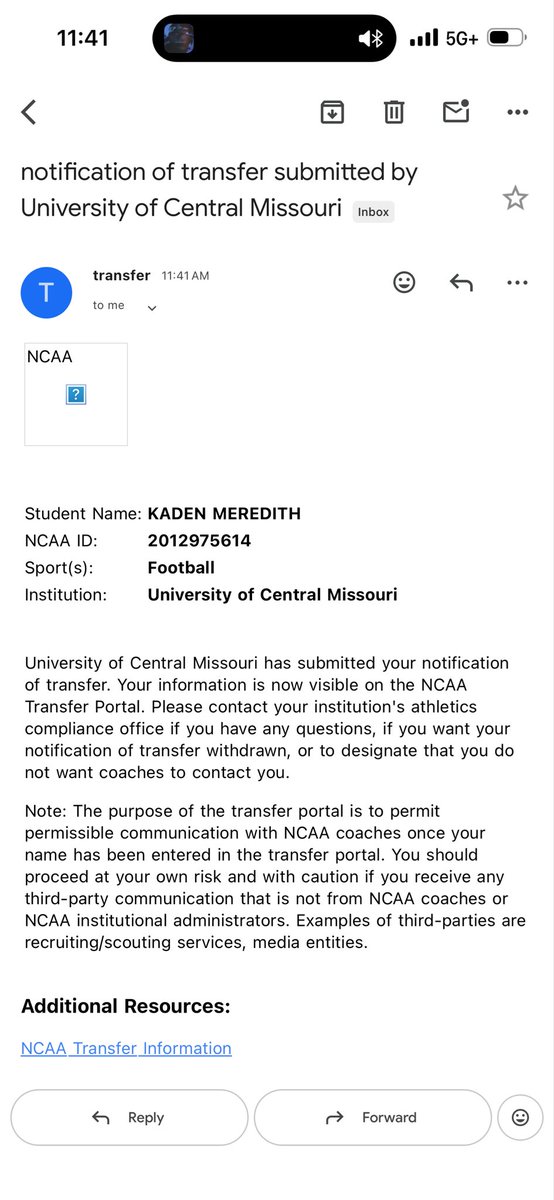Open the NCAA Transfer Information link
The width and height of the screenshot is (554, 1200).
click(x=126, y=1048)
